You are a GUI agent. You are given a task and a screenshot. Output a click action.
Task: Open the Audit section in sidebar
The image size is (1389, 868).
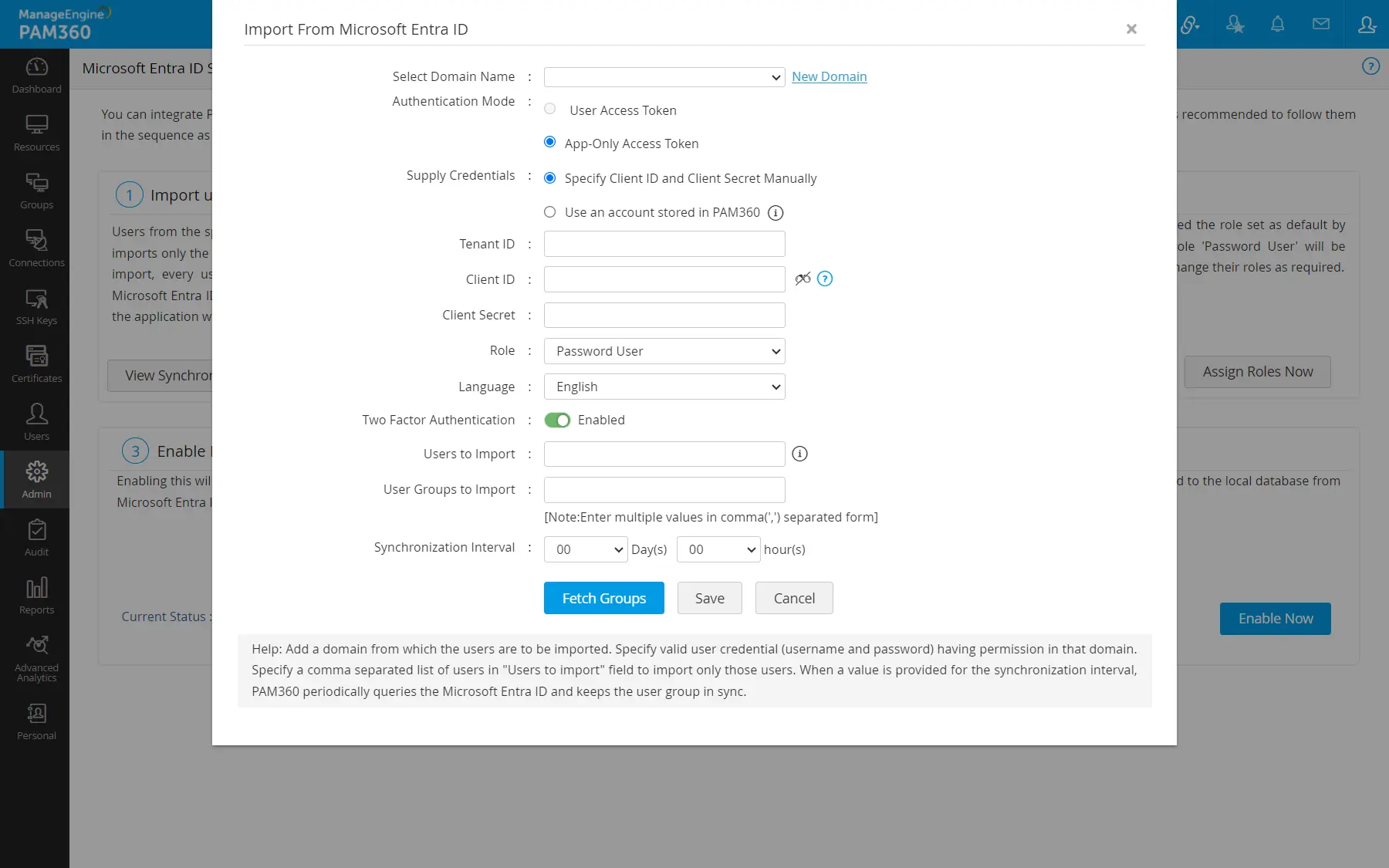click(x=36, y=538)
